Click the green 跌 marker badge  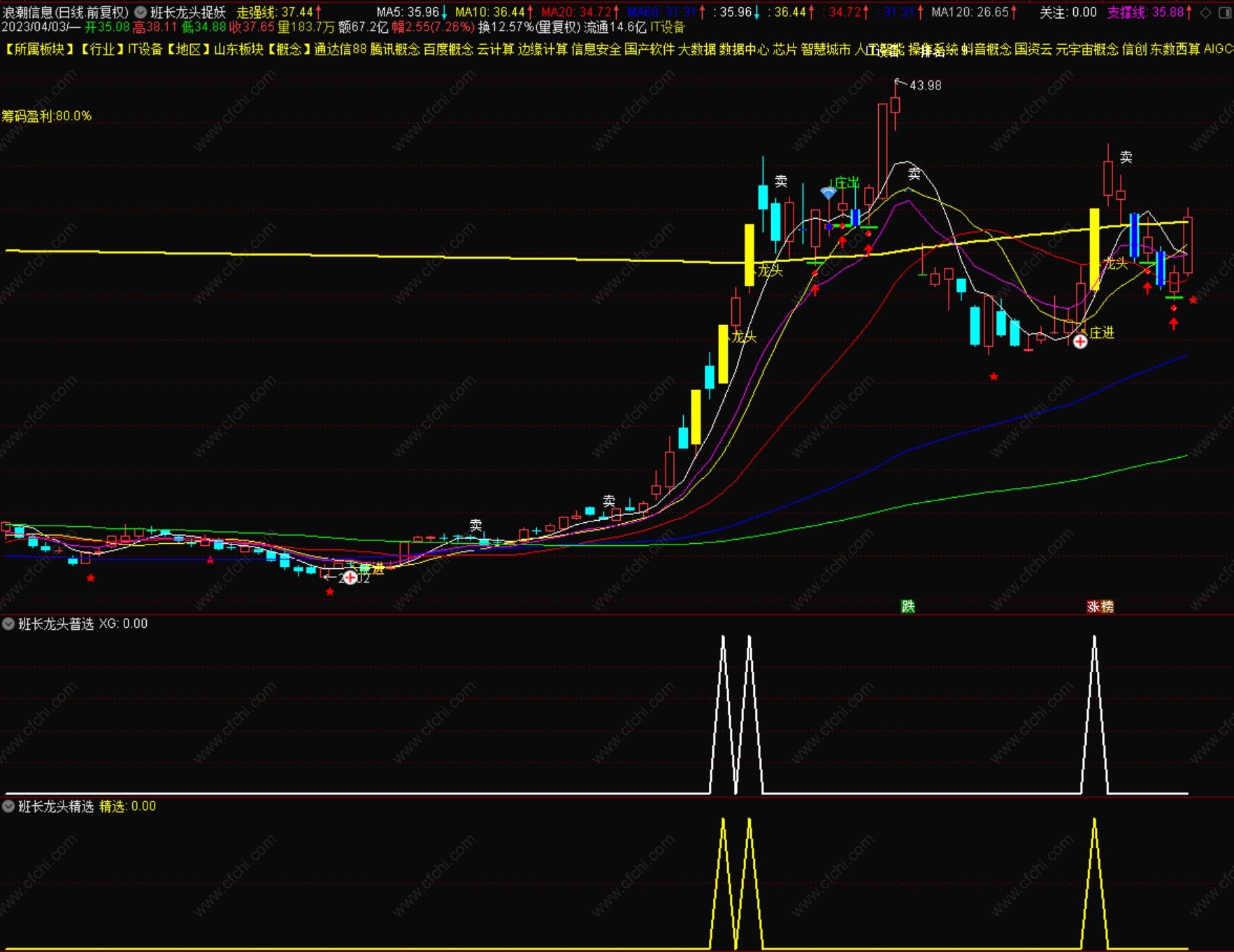point(908,606)
